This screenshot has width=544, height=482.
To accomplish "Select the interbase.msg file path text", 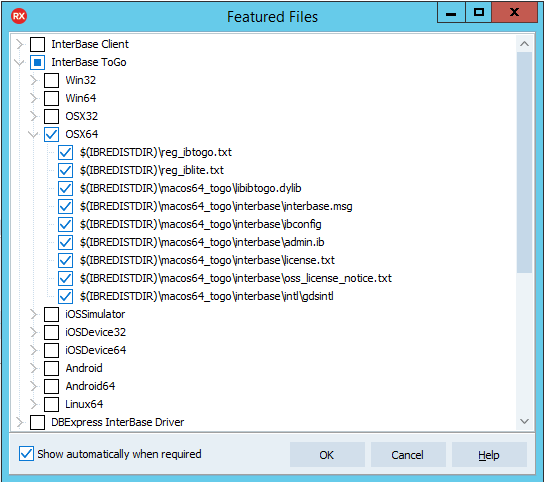I will click(x=216, y=206).
